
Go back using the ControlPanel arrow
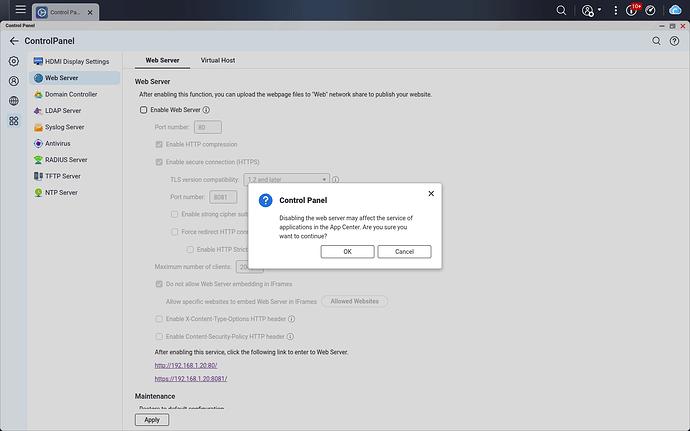tap(14, 41)
